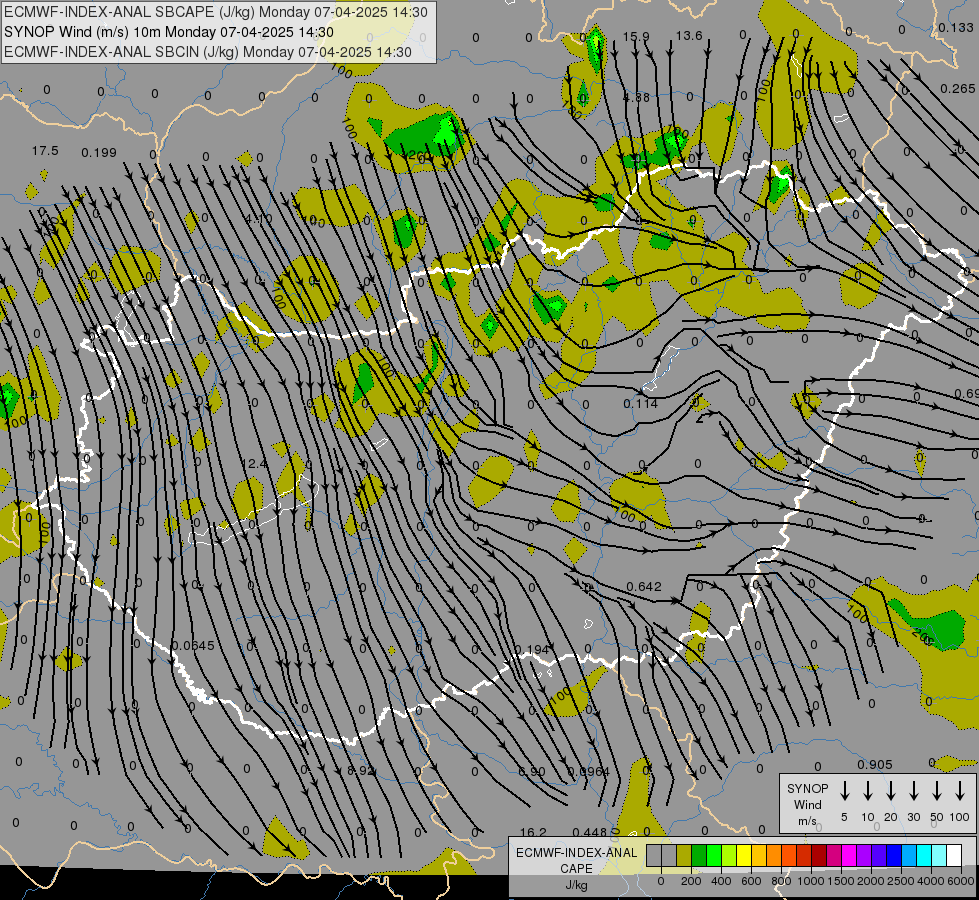Click the 600 tick on CAPE scale

(751, 881)
